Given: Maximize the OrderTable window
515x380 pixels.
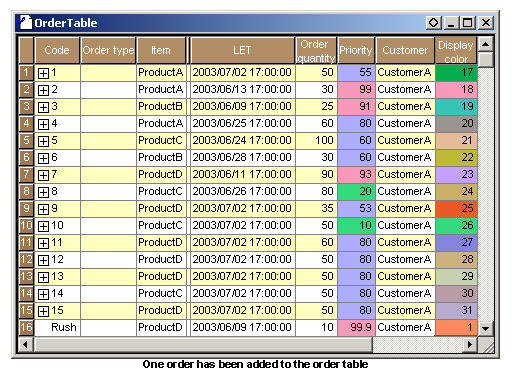Looking at the screenshot, I should 467,23.
